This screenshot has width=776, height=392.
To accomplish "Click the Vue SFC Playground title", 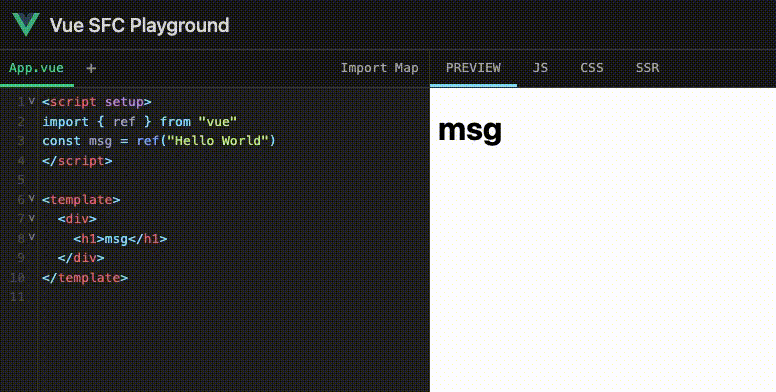I will pos(140,25).
